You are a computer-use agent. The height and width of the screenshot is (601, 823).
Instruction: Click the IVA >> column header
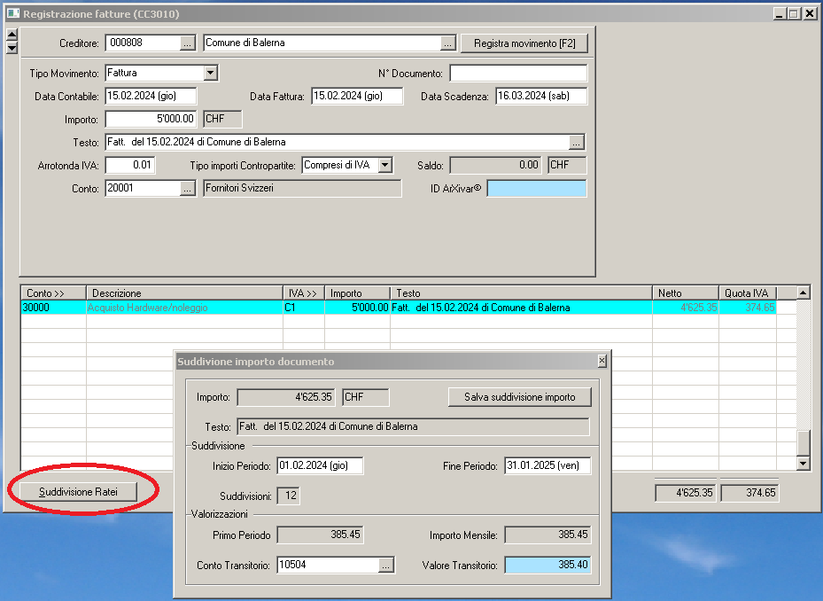pyautogui.click(x=303, y=293)
